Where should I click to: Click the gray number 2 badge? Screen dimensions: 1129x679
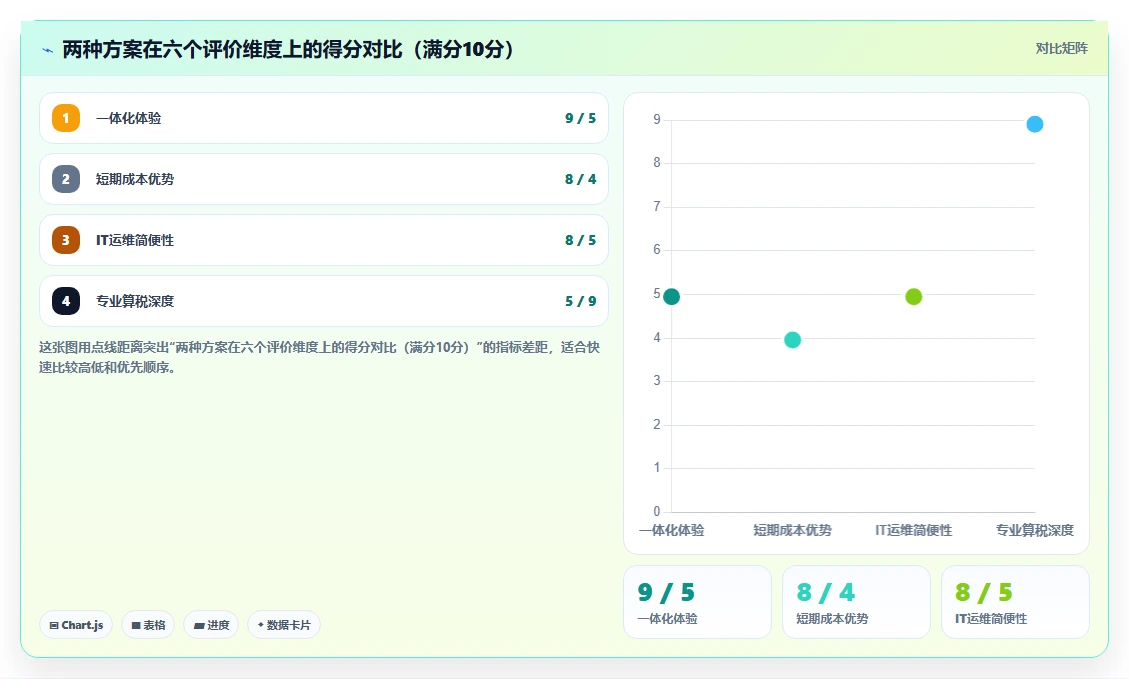click(66, 179)
